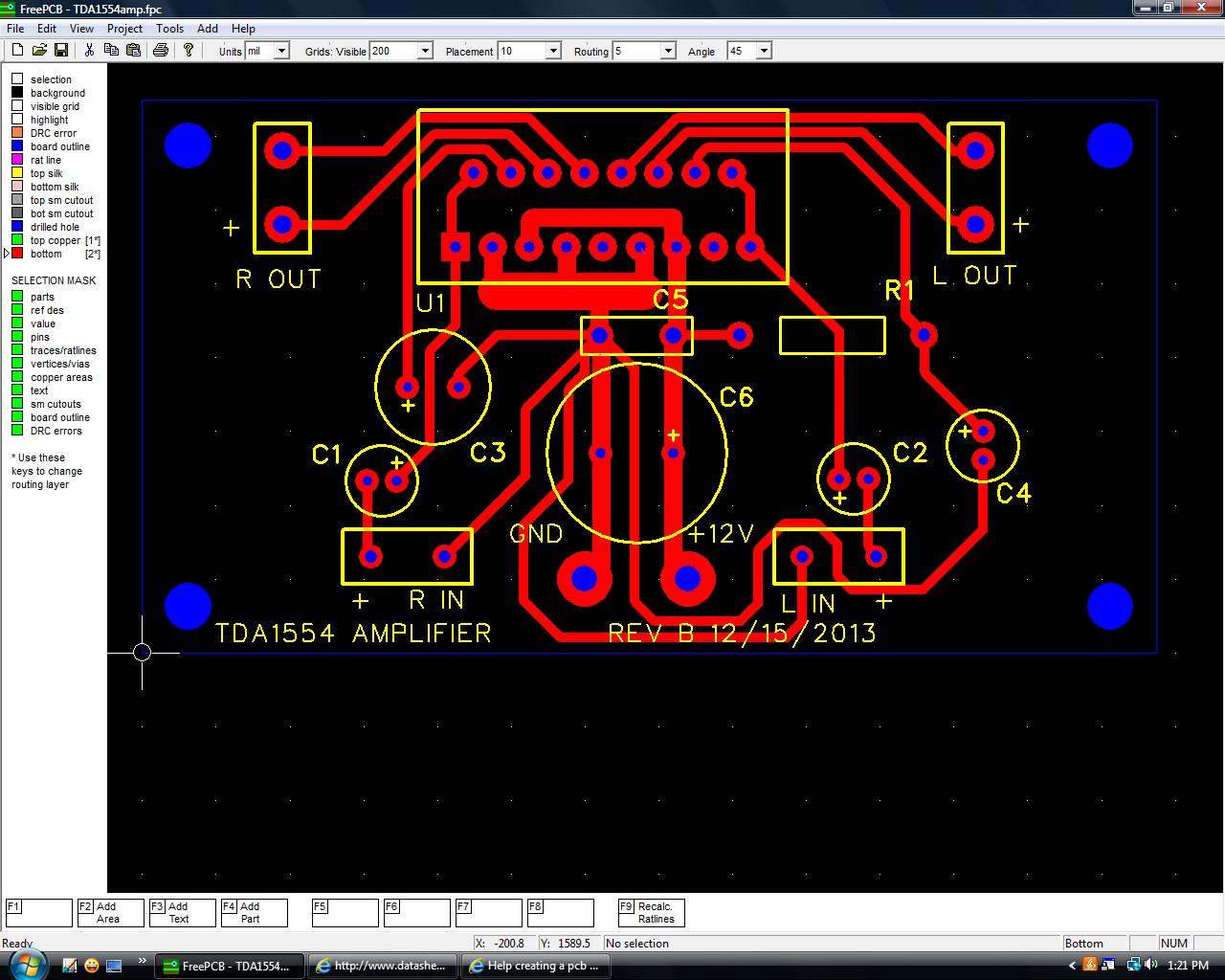Click the R OUT silk label
Image resolution: width=1225 pixels, height=980 pixels.
click(278, 278)
